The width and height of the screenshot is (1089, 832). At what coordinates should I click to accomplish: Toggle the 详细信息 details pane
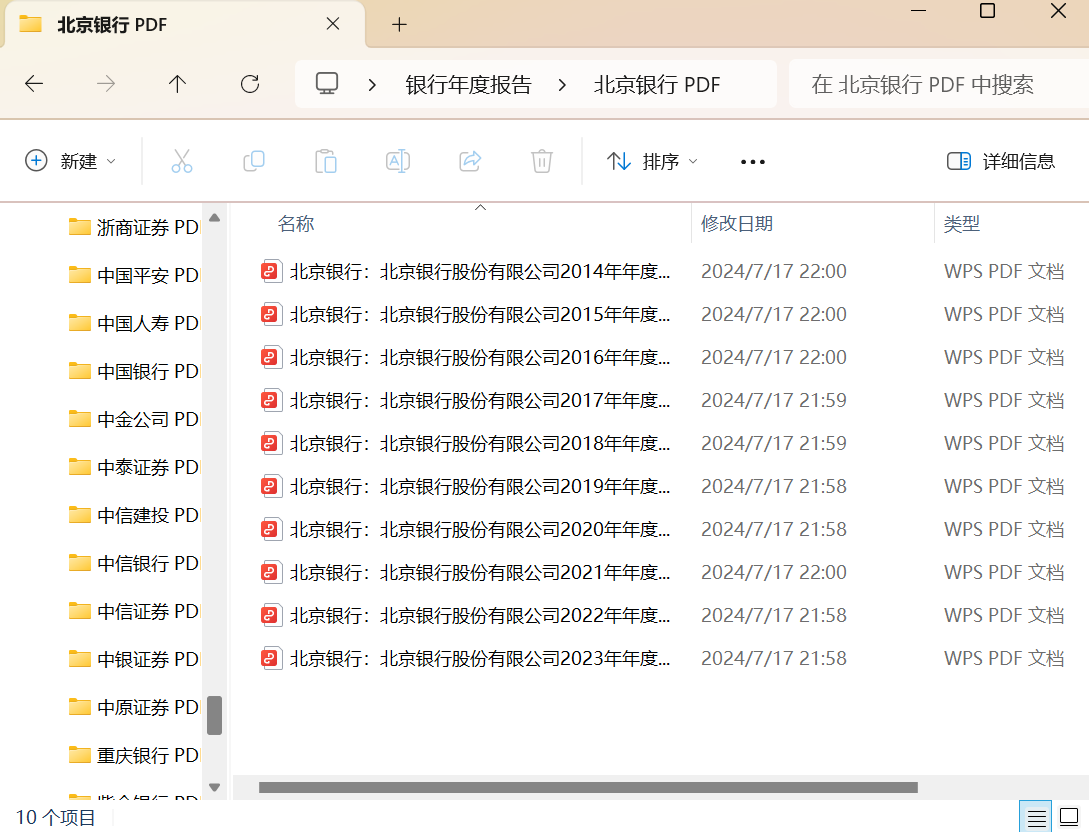click(x=1001, y=161)
